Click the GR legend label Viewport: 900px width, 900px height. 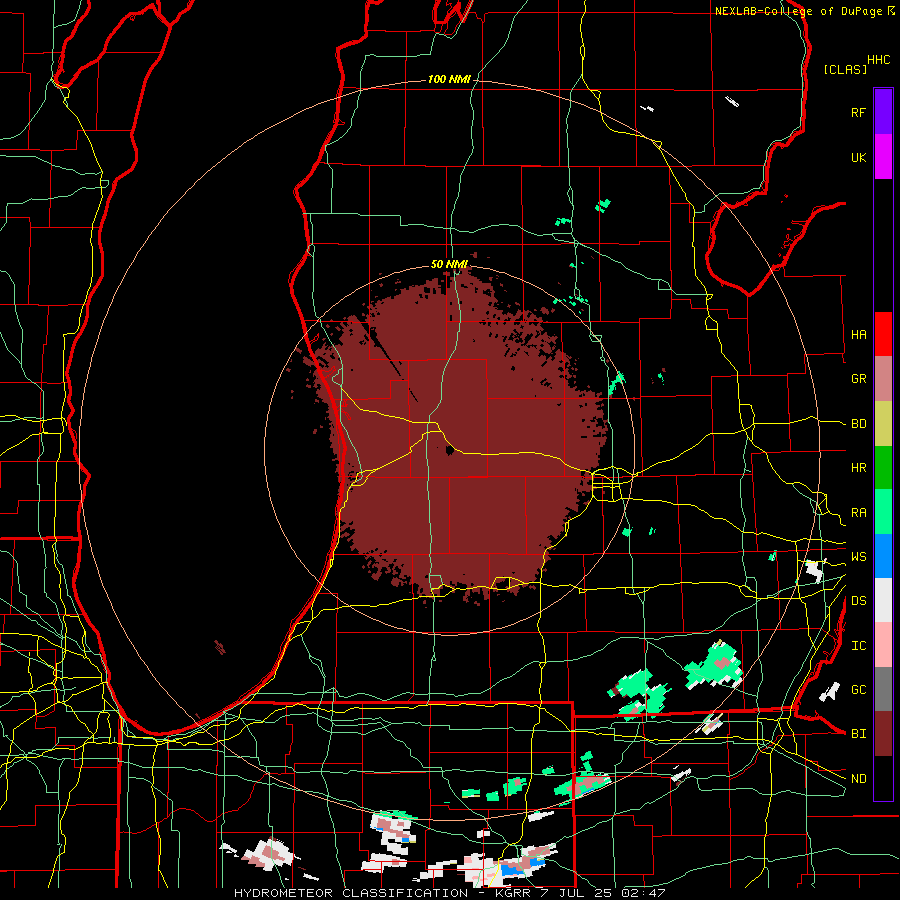pos(858,379)
